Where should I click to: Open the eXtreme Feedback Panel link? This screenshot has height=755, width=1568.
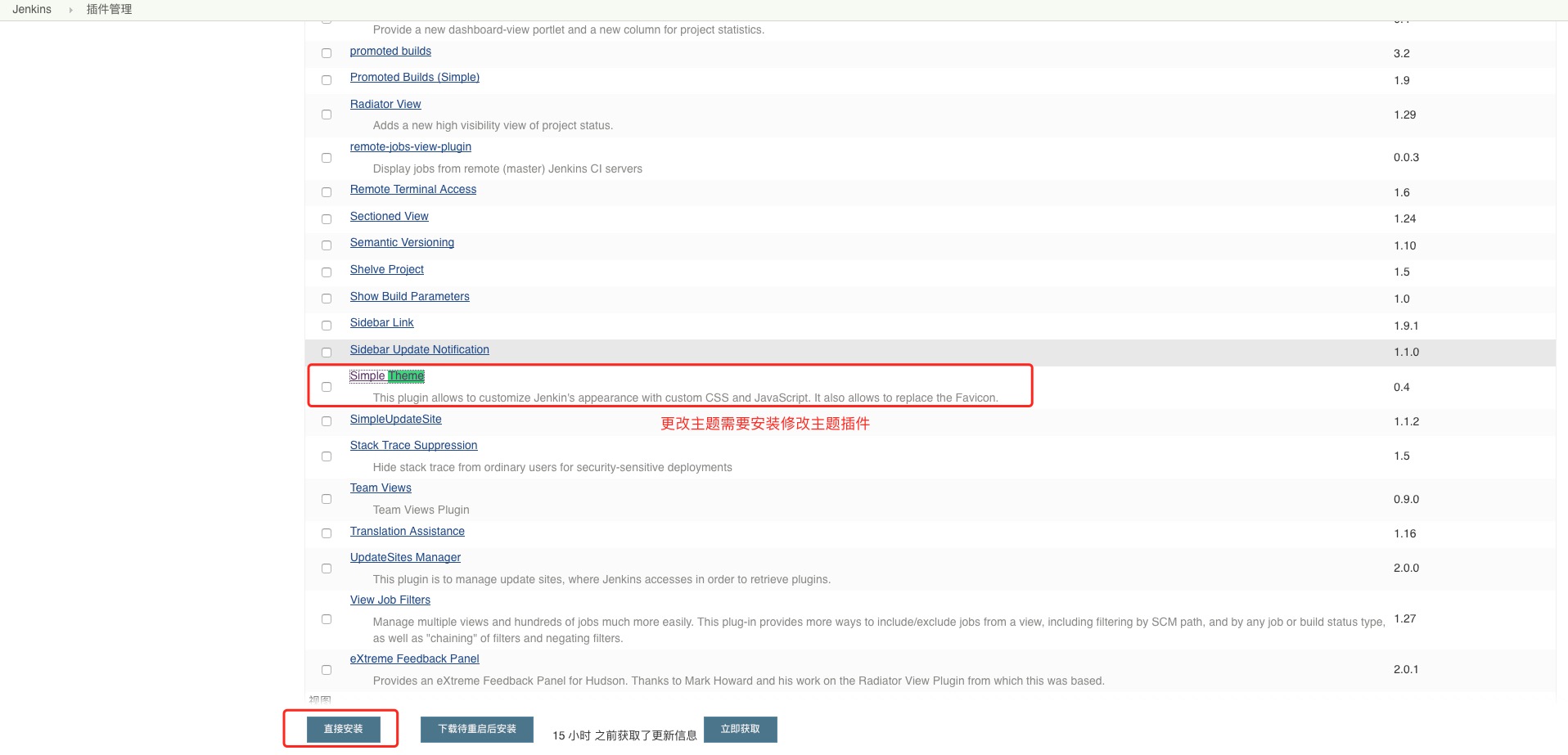[x=415, y=658]
